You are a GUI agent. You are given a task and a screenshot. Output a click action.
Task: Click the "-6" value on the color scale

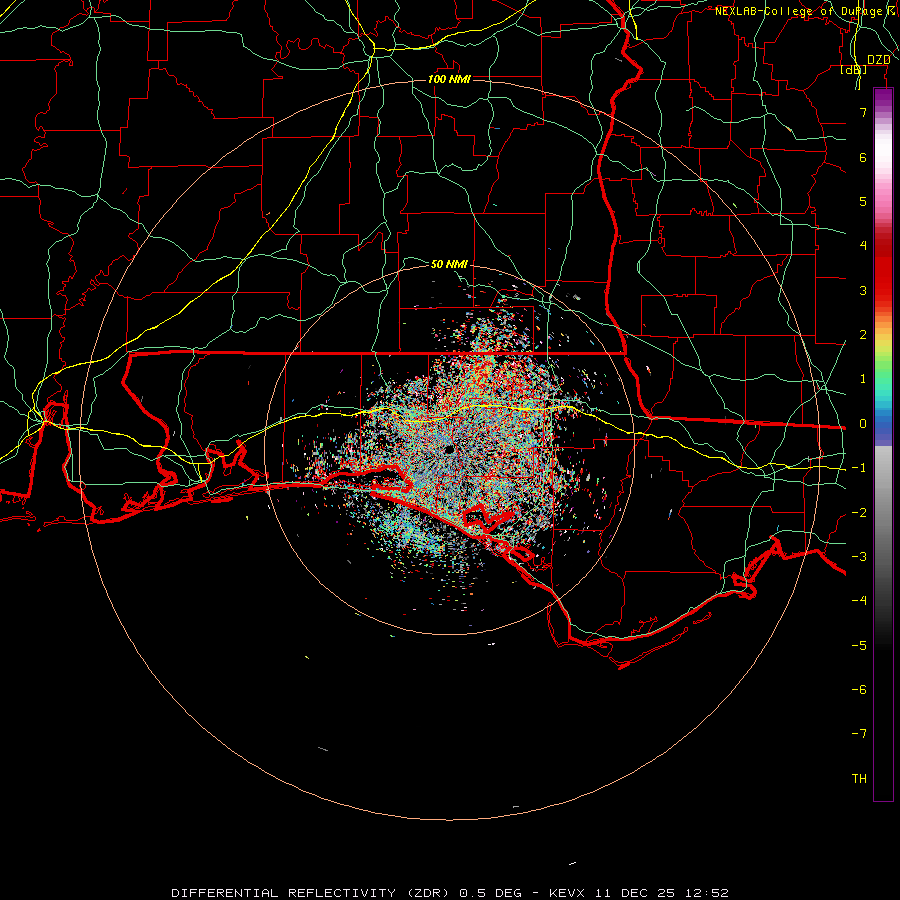coord(859,690)
